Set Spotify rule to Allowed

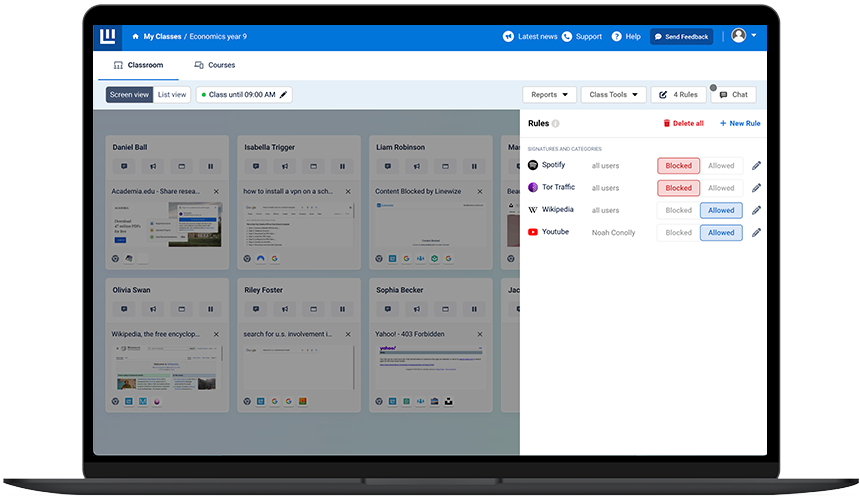[721, 166]
